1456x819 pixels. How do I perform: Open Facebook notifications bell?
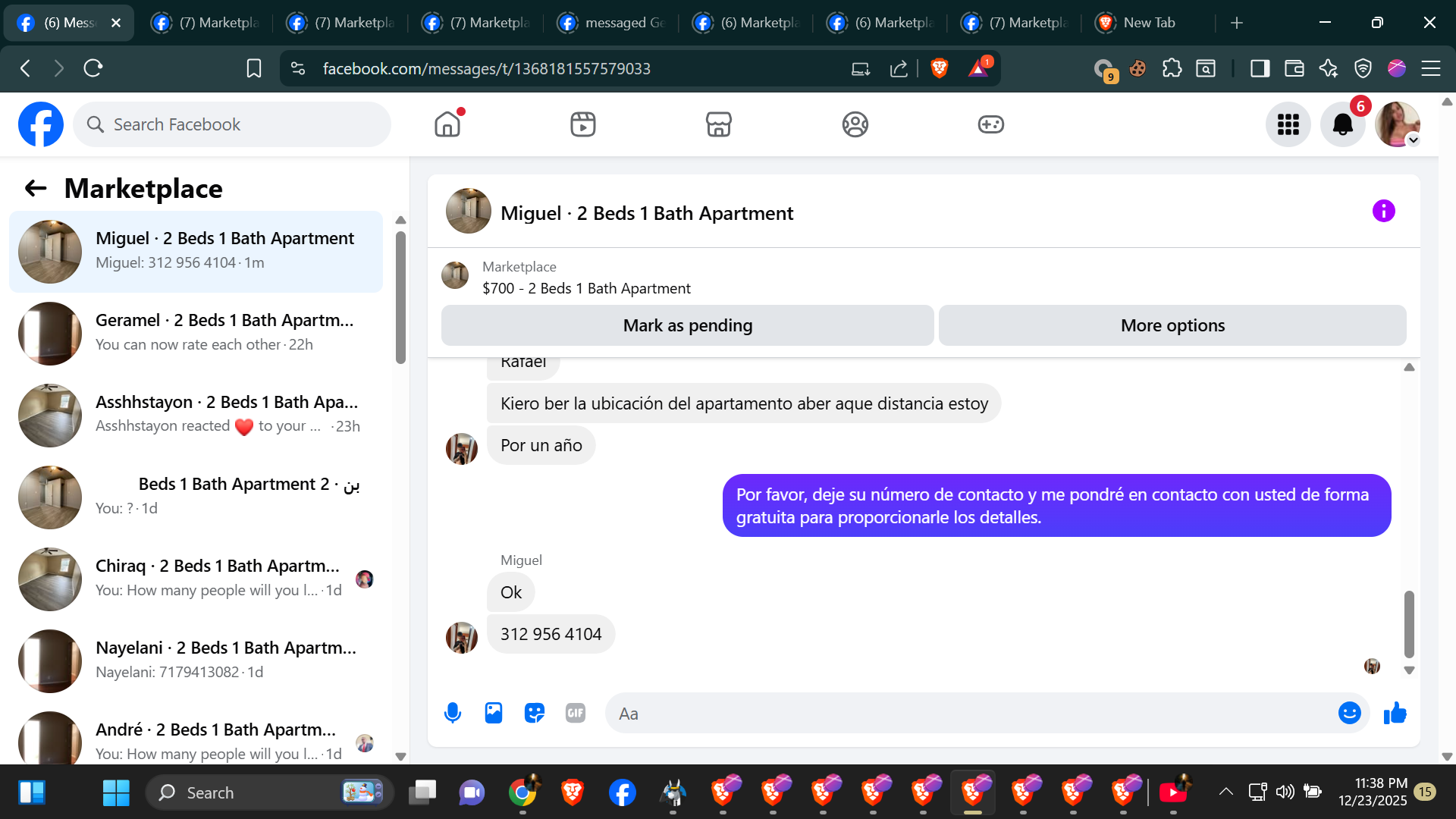point(1342,124)
